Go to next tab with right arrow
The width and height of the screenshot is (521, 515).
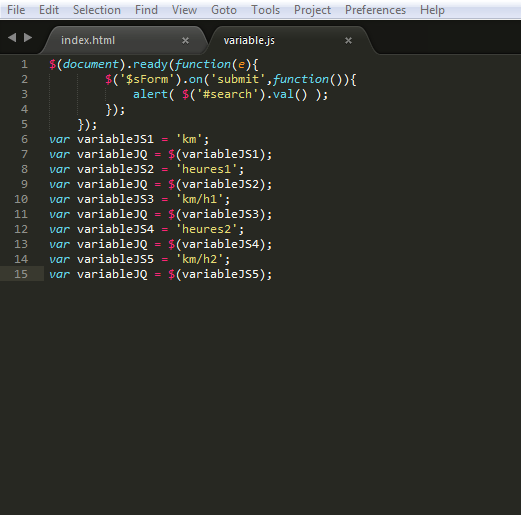coord(28,37)
